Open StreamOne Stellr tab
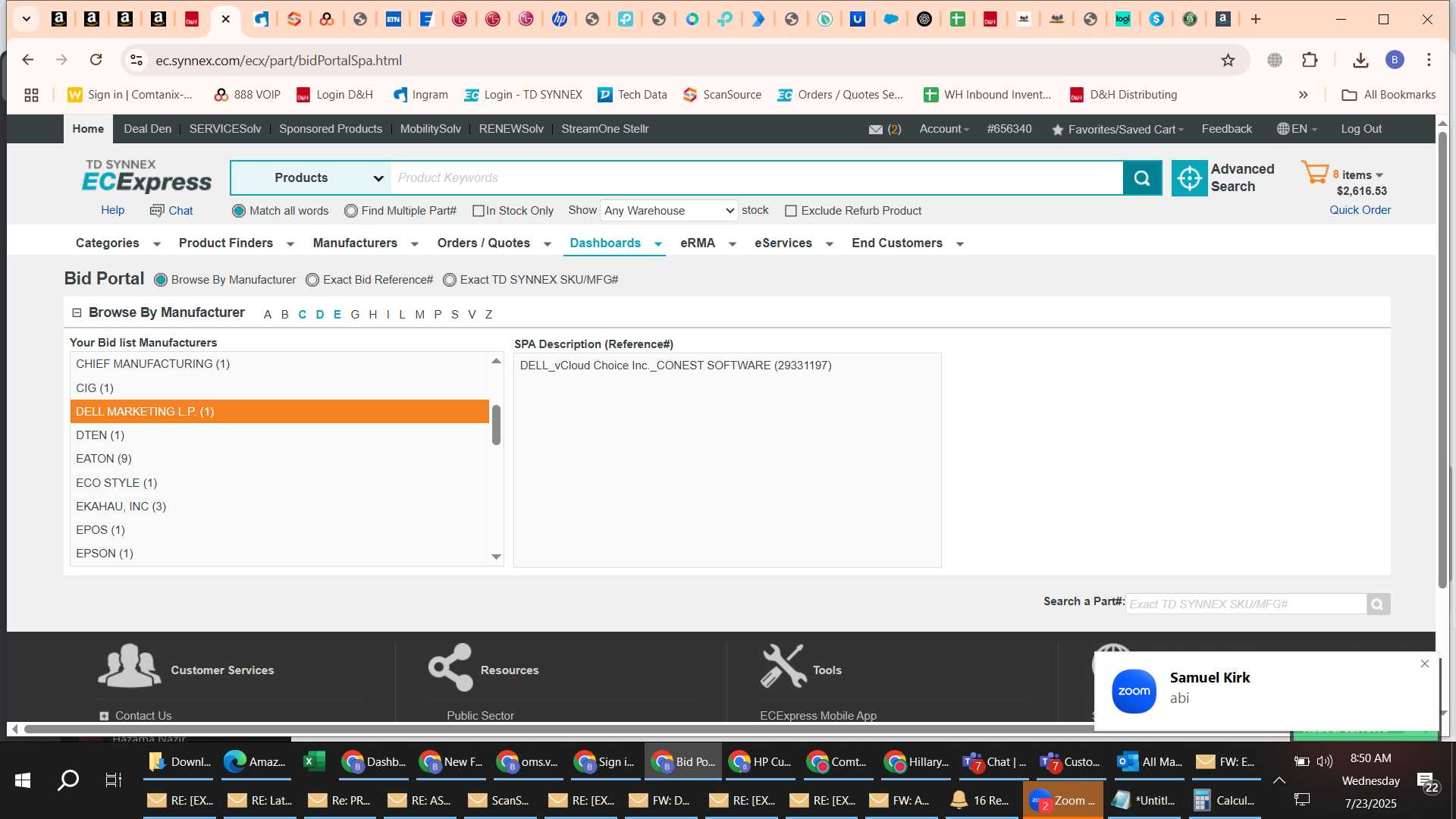Image resolution: width=1456 pixels, height=819 pixels. (x=605, y=129)
